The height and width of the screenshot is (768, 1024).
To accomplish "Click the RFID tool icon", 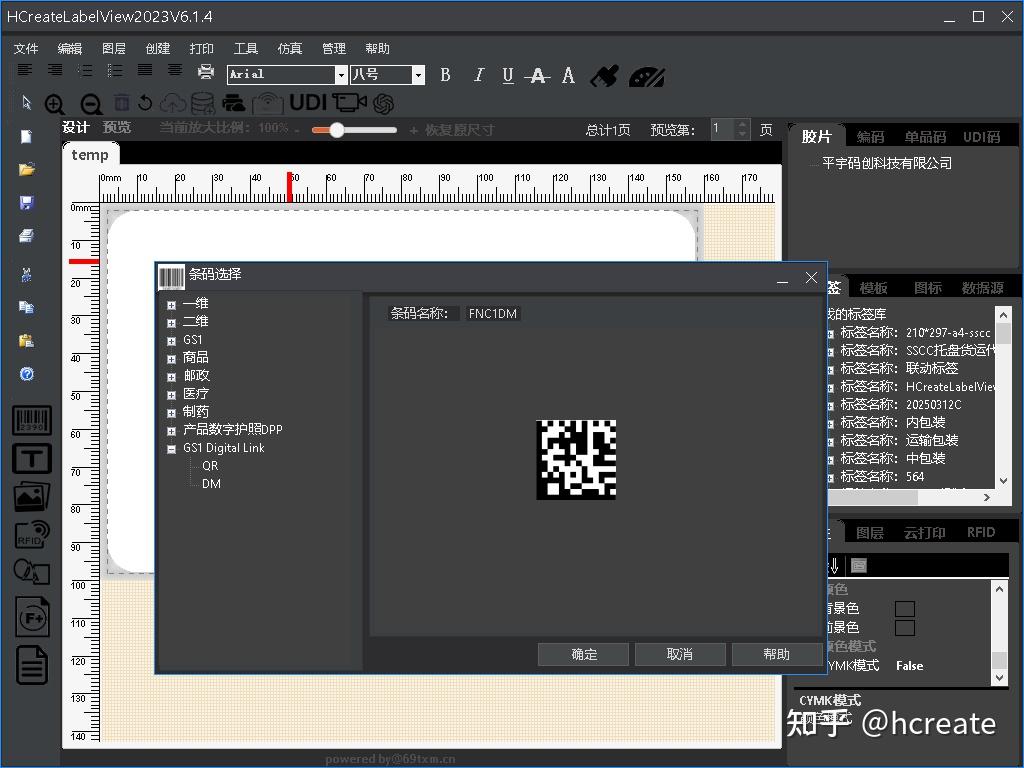I will 31,534.
